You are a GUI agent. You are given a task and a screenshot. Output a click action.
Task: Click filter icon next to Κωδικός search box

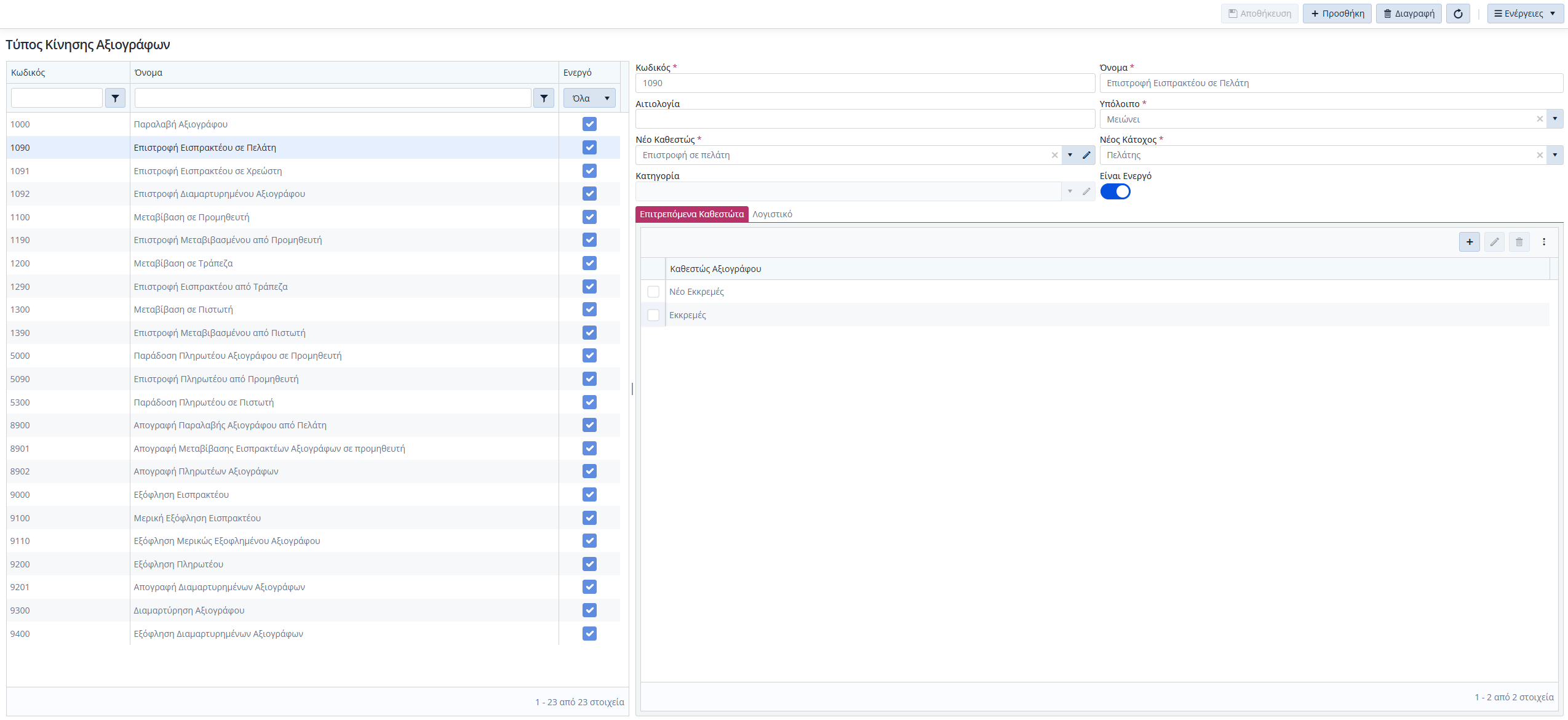115,98
